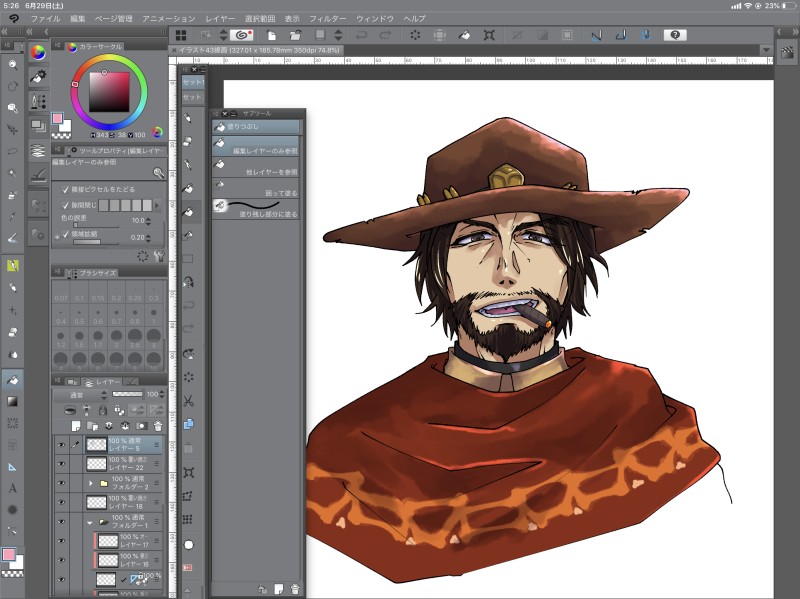Select the Gradient tool

(x=12, y=401)
